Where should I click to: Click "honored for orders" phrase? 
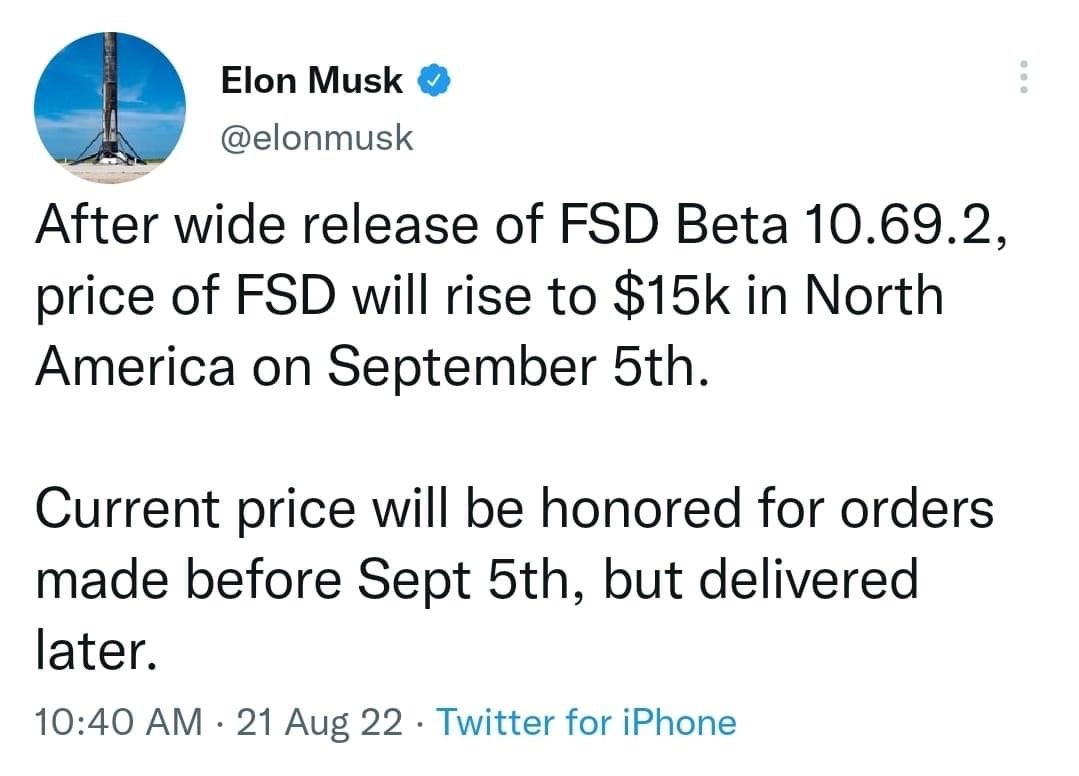[x=767, y=509]
